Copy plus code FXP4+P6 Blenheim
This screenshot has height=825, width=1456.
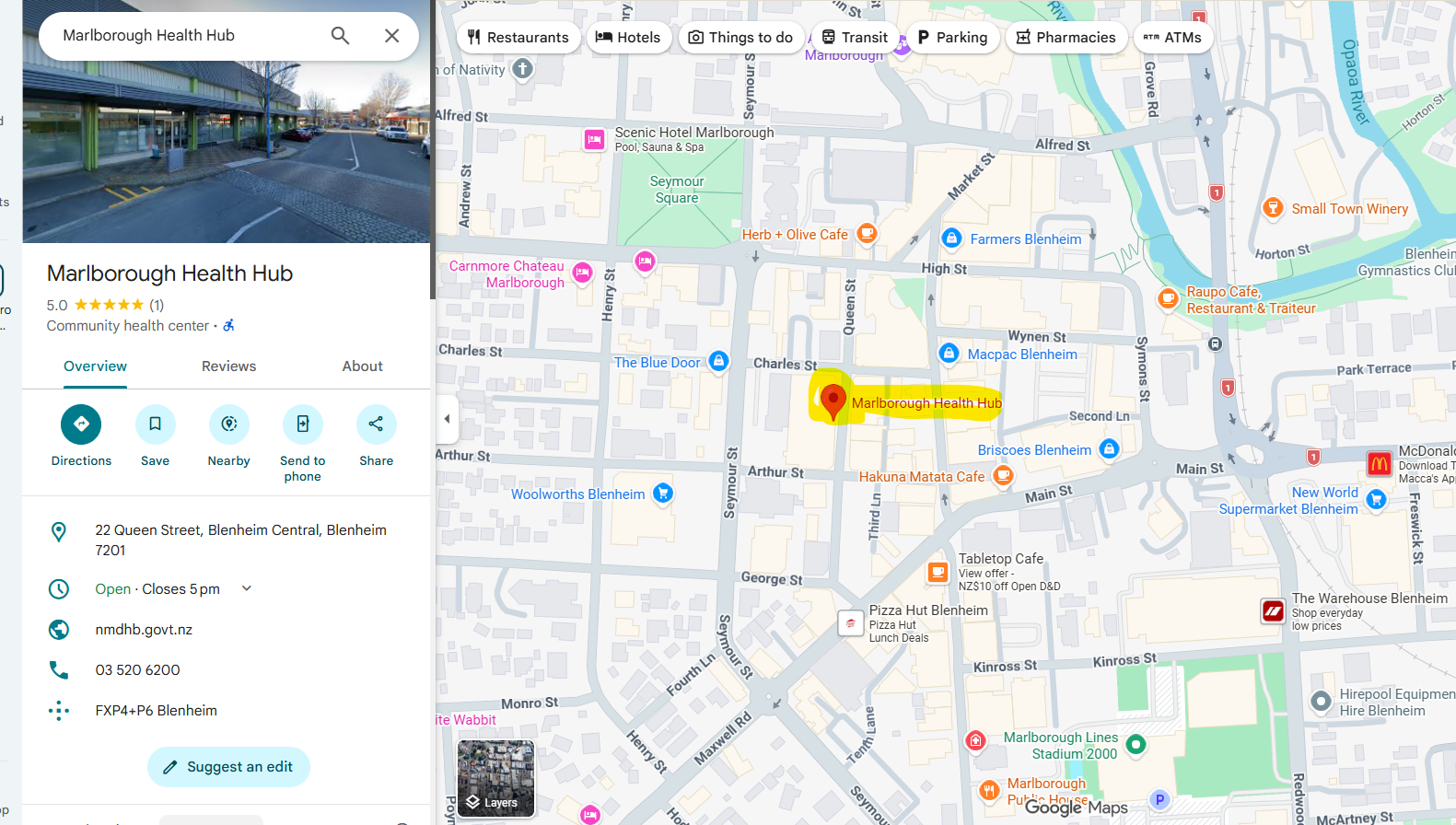click(x=157, y=711)
